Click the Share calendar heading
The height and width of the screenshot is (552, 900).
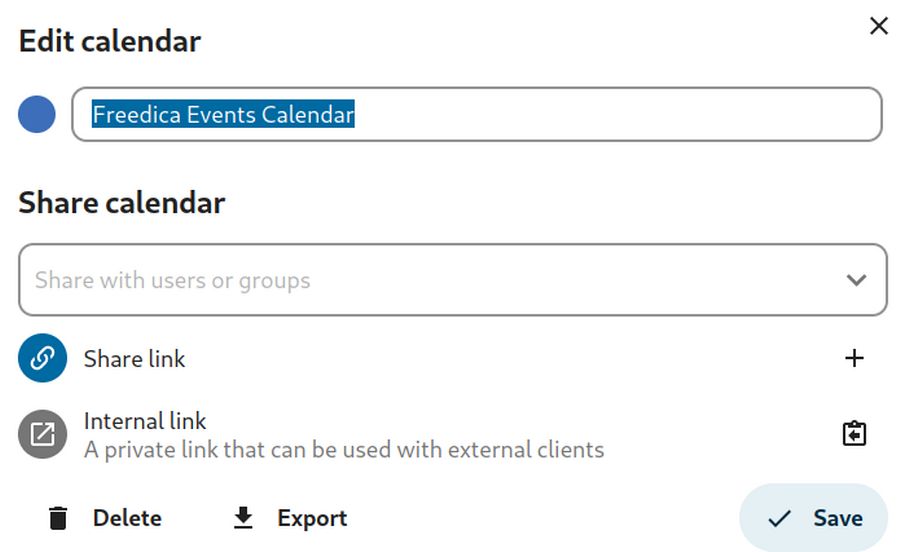(x=122, y=203)
